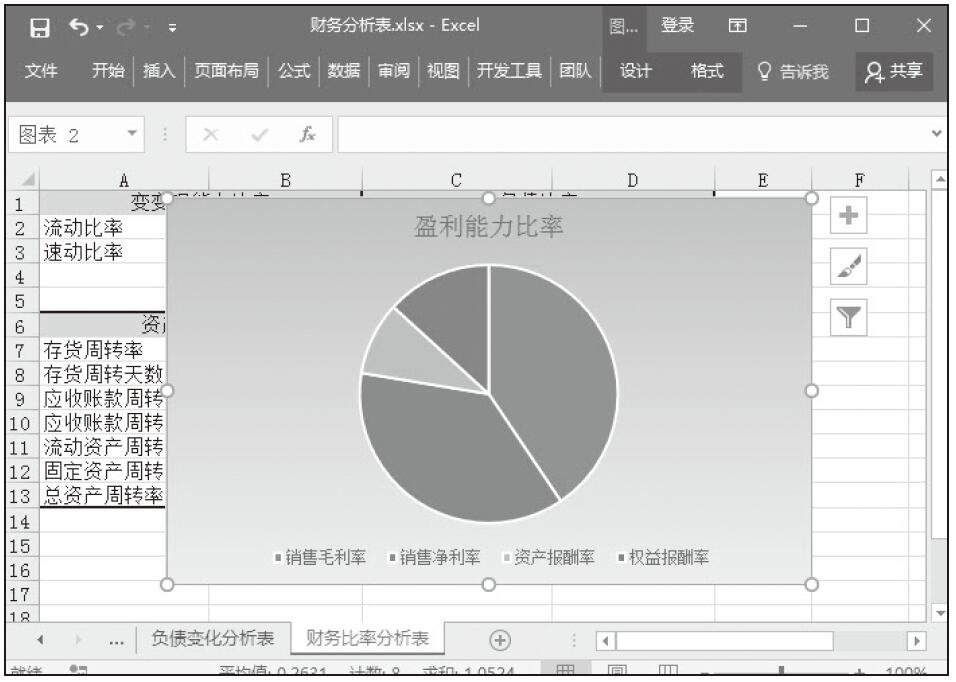Click the Share person icon button
Viewport: 956px width, 682px height.
pyautogui.click(x=893, y=71)
